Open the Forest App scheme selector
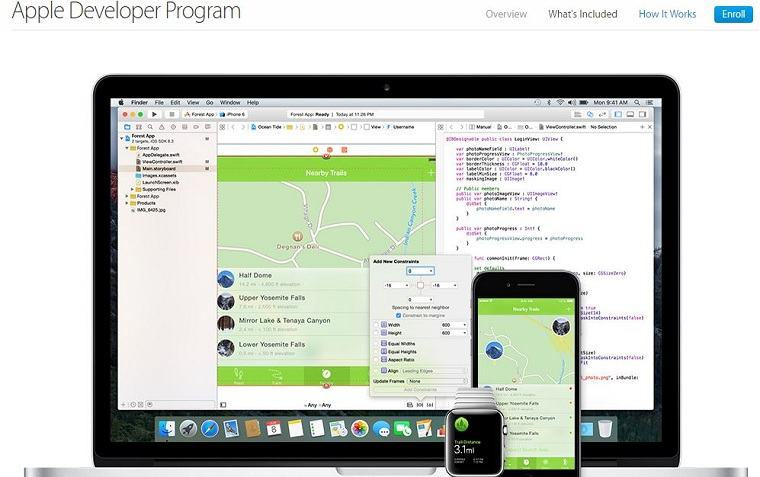This screenshot has height=477, width=760. click(199, 114)
